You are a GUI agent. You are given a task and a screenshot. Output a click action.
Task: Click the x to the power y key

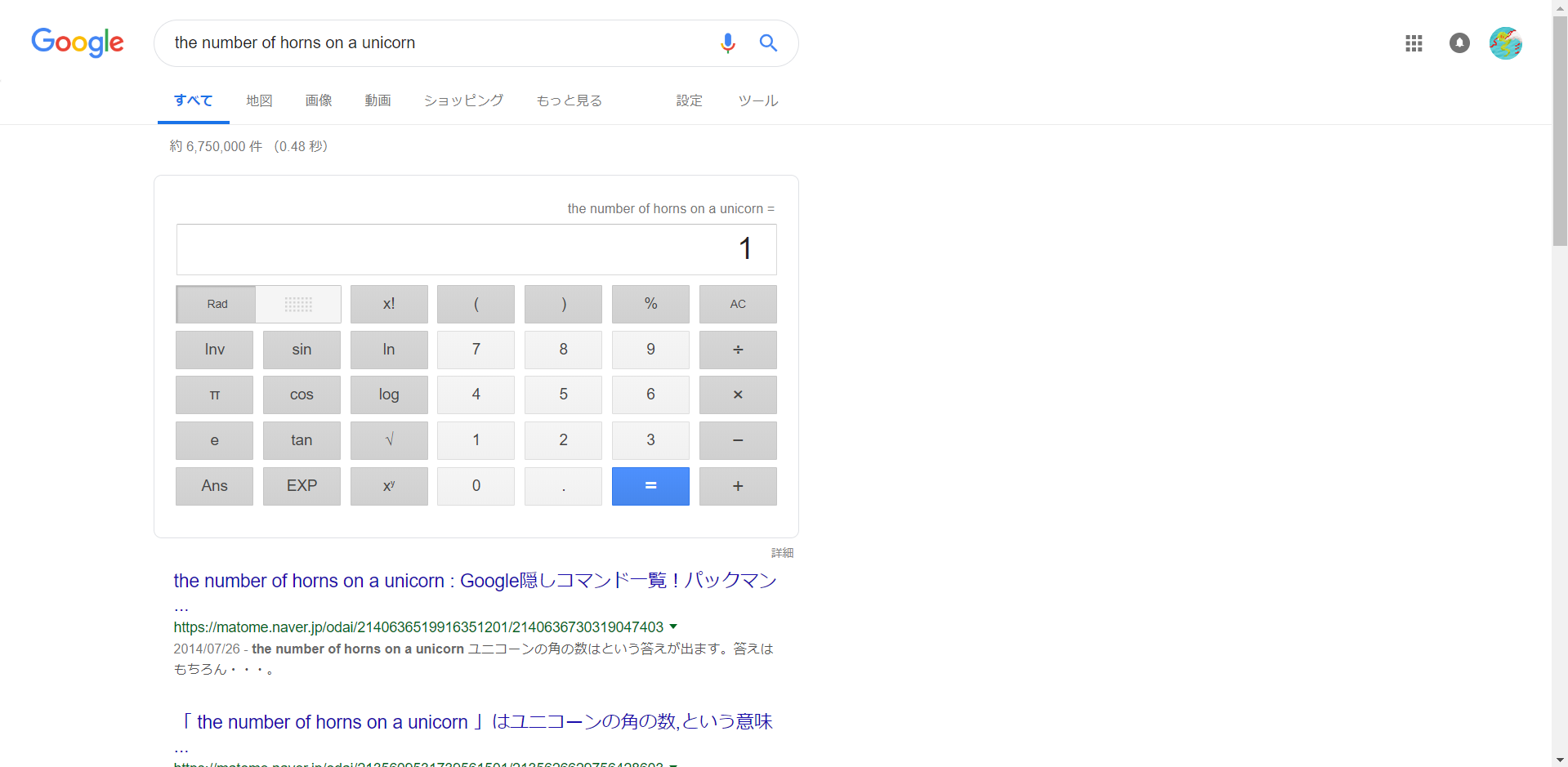389,486
